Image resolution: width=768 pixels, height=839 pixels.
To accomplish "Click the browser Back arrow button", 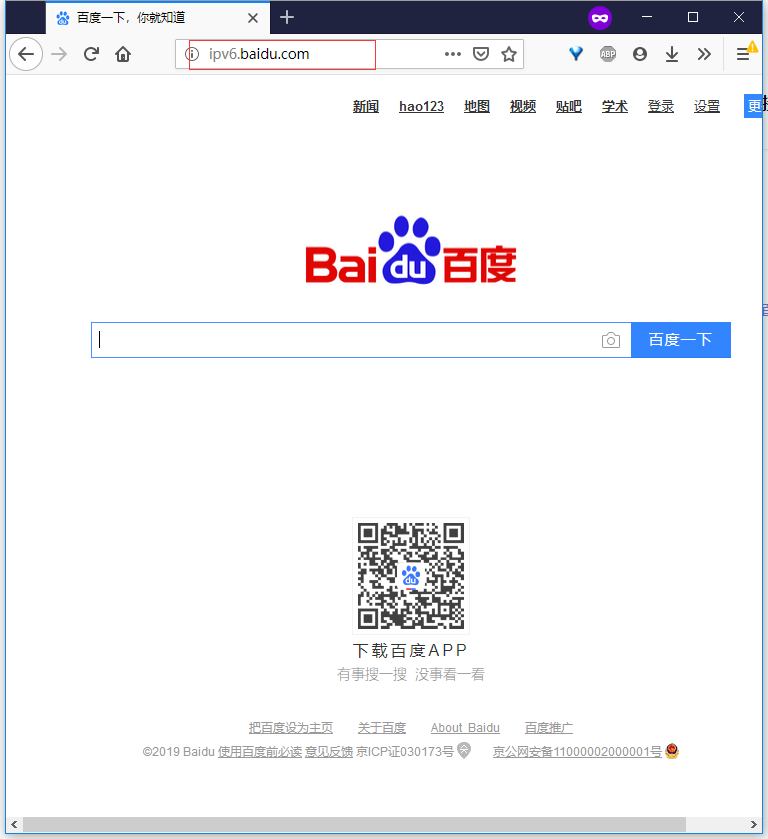I will tap(26, 54).
